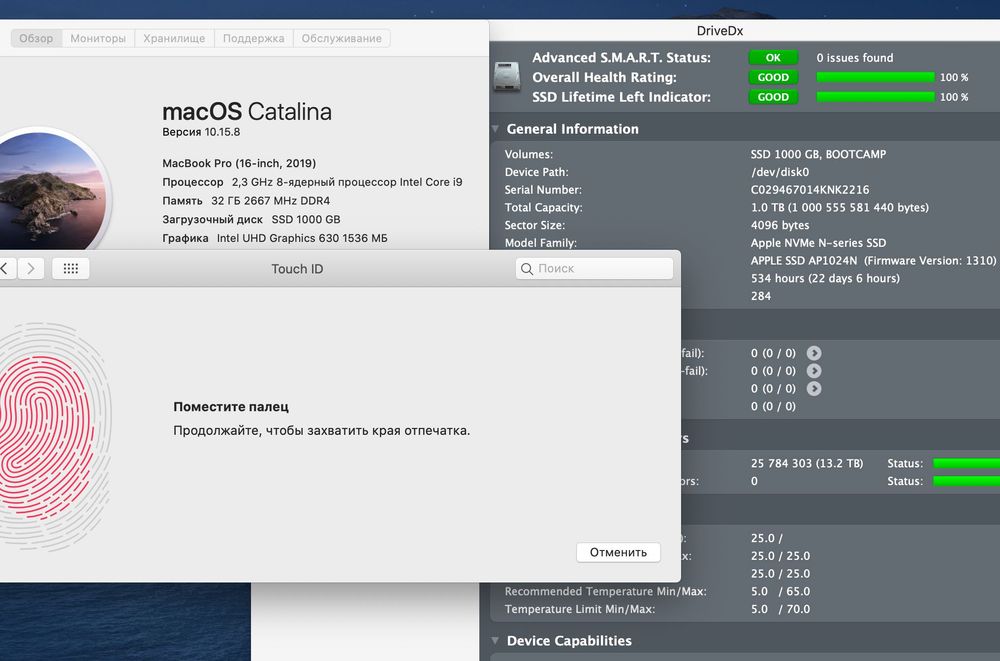Click the macOS Catalina island image
The height and width of the screenshot is (661, 1000).
tap(52, 190)
